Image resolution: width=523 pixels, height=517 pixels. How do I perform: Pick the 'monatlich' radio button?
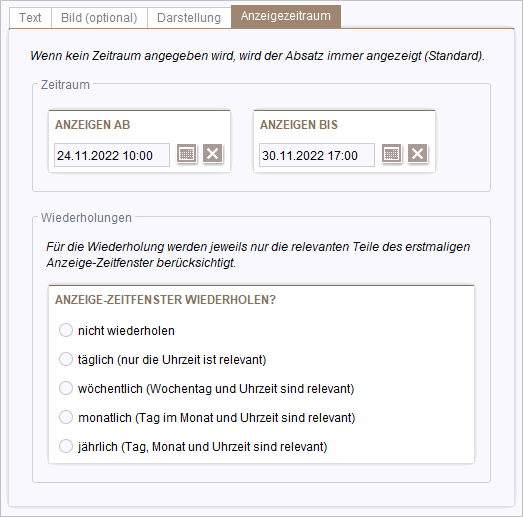(x=66, y=417)
